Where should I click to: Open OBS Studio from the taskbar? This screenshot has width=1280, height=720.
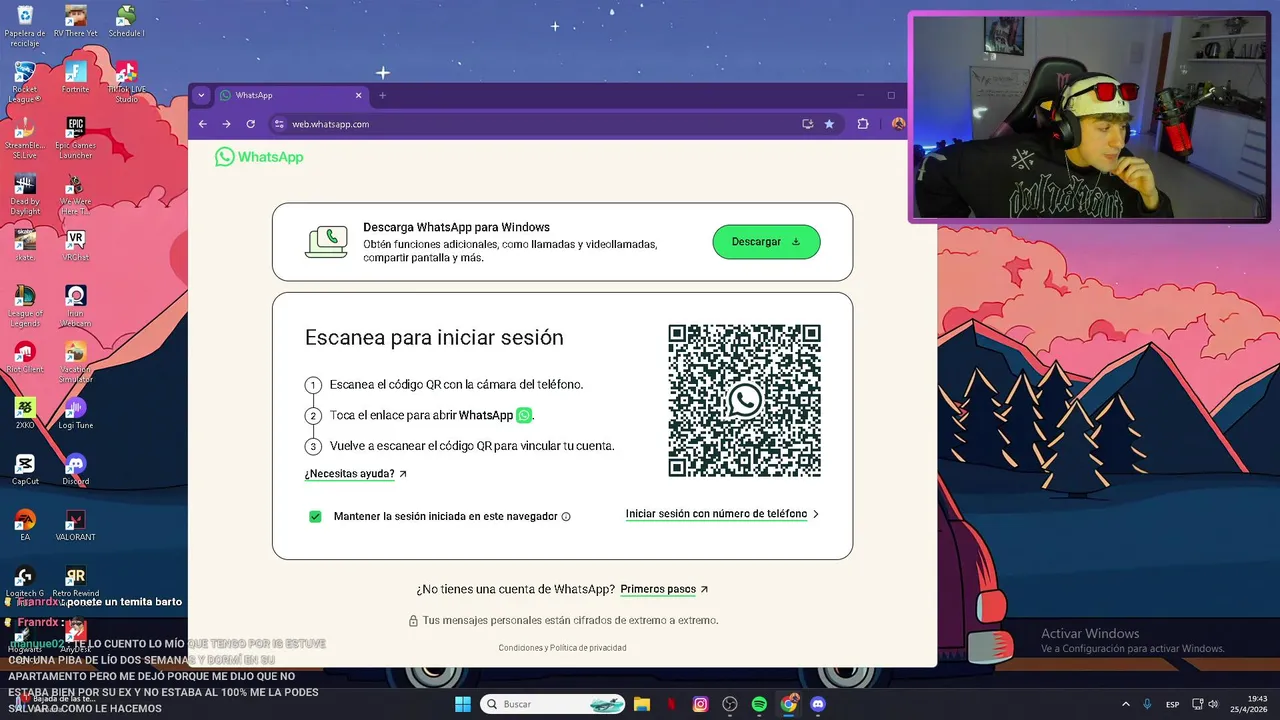tap(730, 704)
